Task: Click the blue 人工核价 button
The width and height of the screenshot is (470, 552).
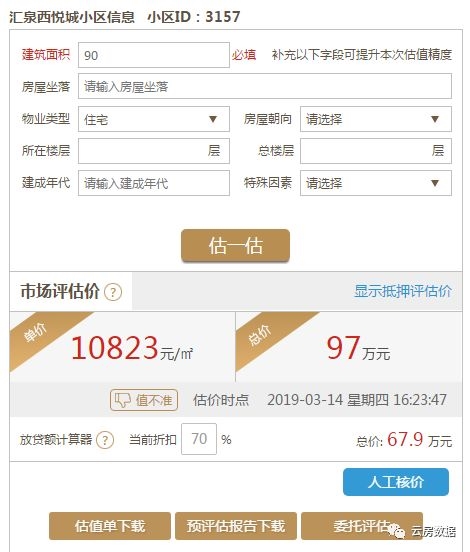Action: (396, 482)
